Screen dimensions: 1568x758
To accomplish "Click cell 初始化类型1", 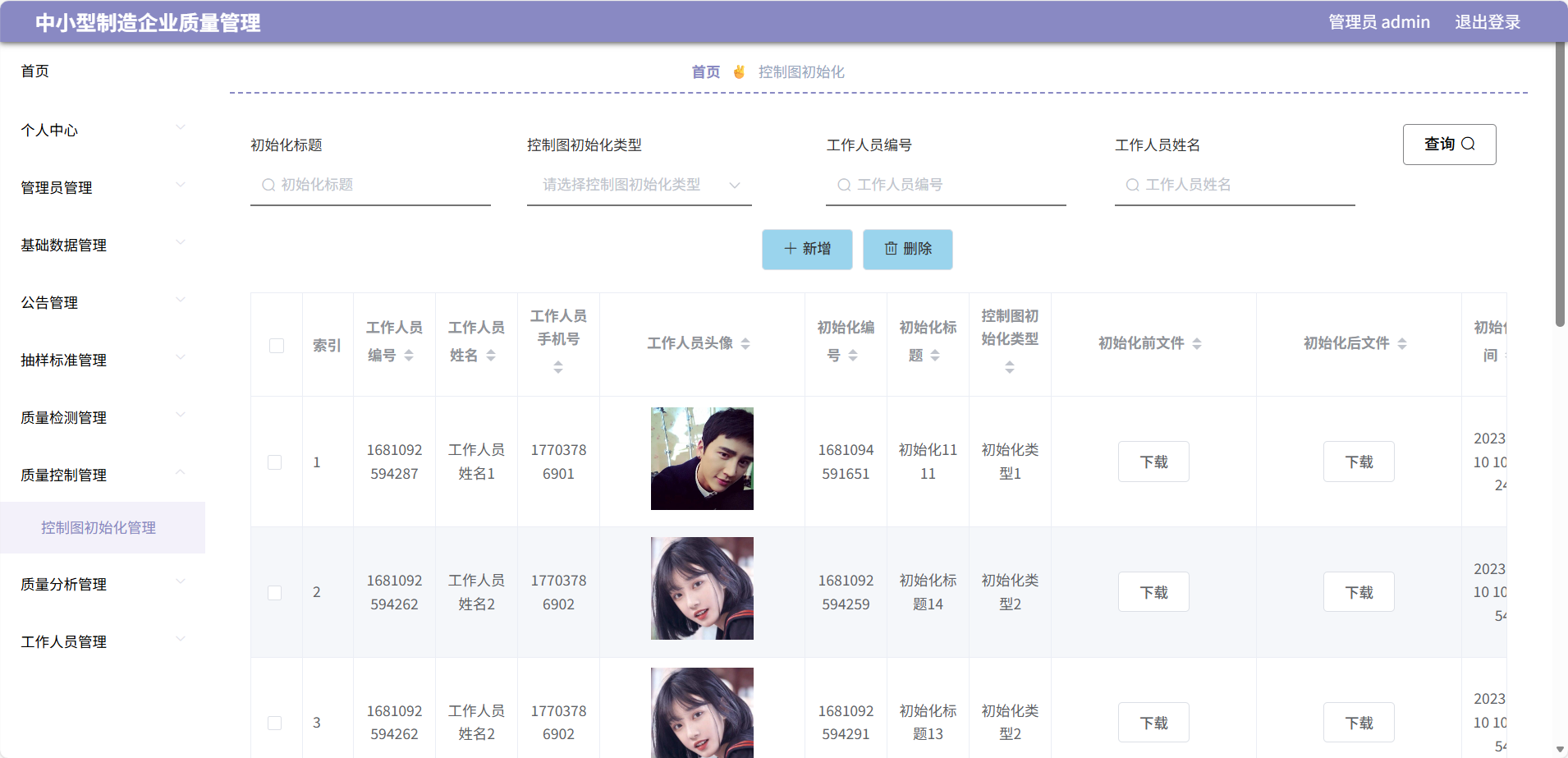I will [x=1010, y=462].
